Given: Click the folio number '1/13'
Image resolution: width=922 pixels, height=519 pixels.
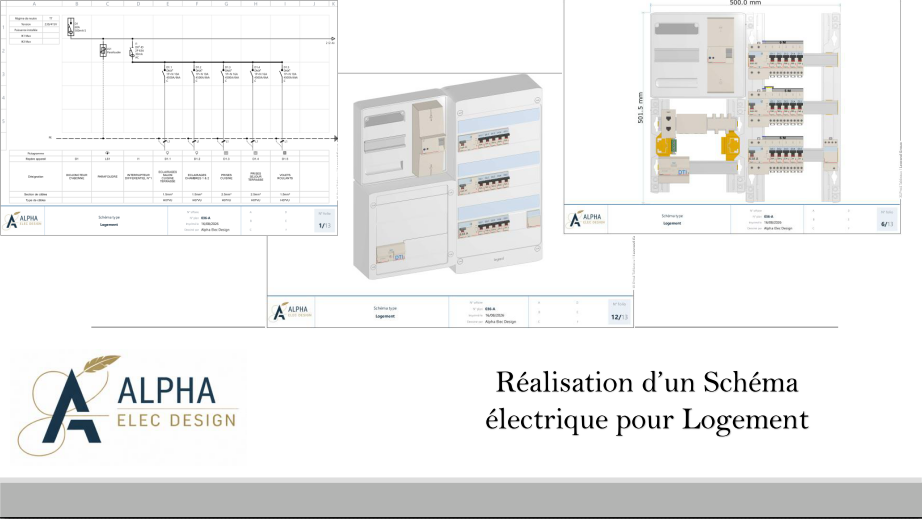Looking at the screenshot, I should pyautogui.click(x=325, y=226).
